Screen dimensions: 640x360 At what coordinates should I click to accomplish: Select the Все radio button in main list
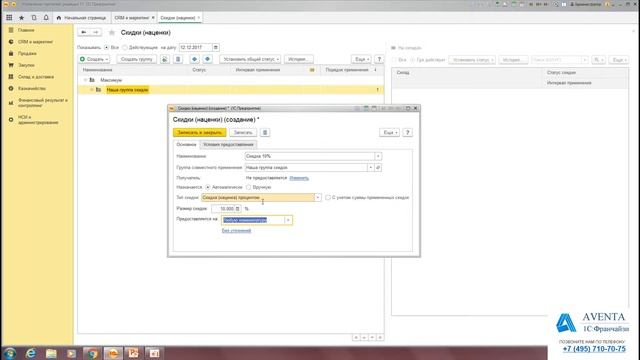pyautogui.click(x=106, y=48)
